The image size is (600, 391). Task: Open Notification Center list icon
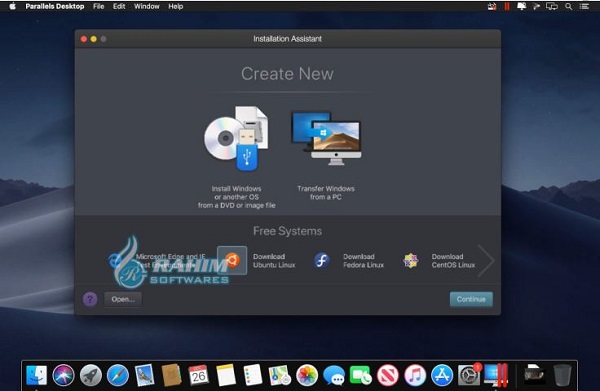tap(584, 7)
